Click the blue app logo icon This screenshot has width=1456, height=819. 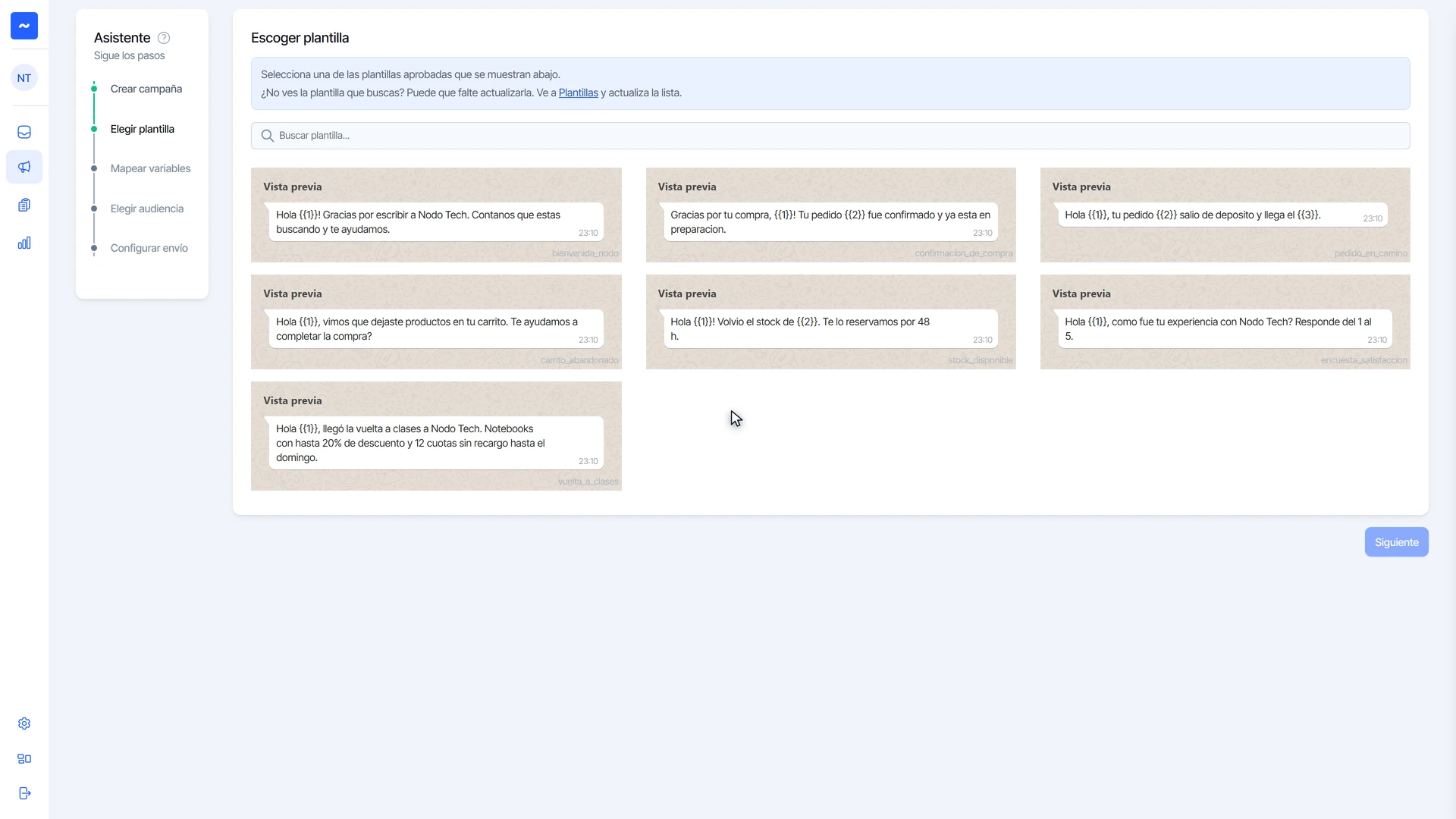(24, 26)
